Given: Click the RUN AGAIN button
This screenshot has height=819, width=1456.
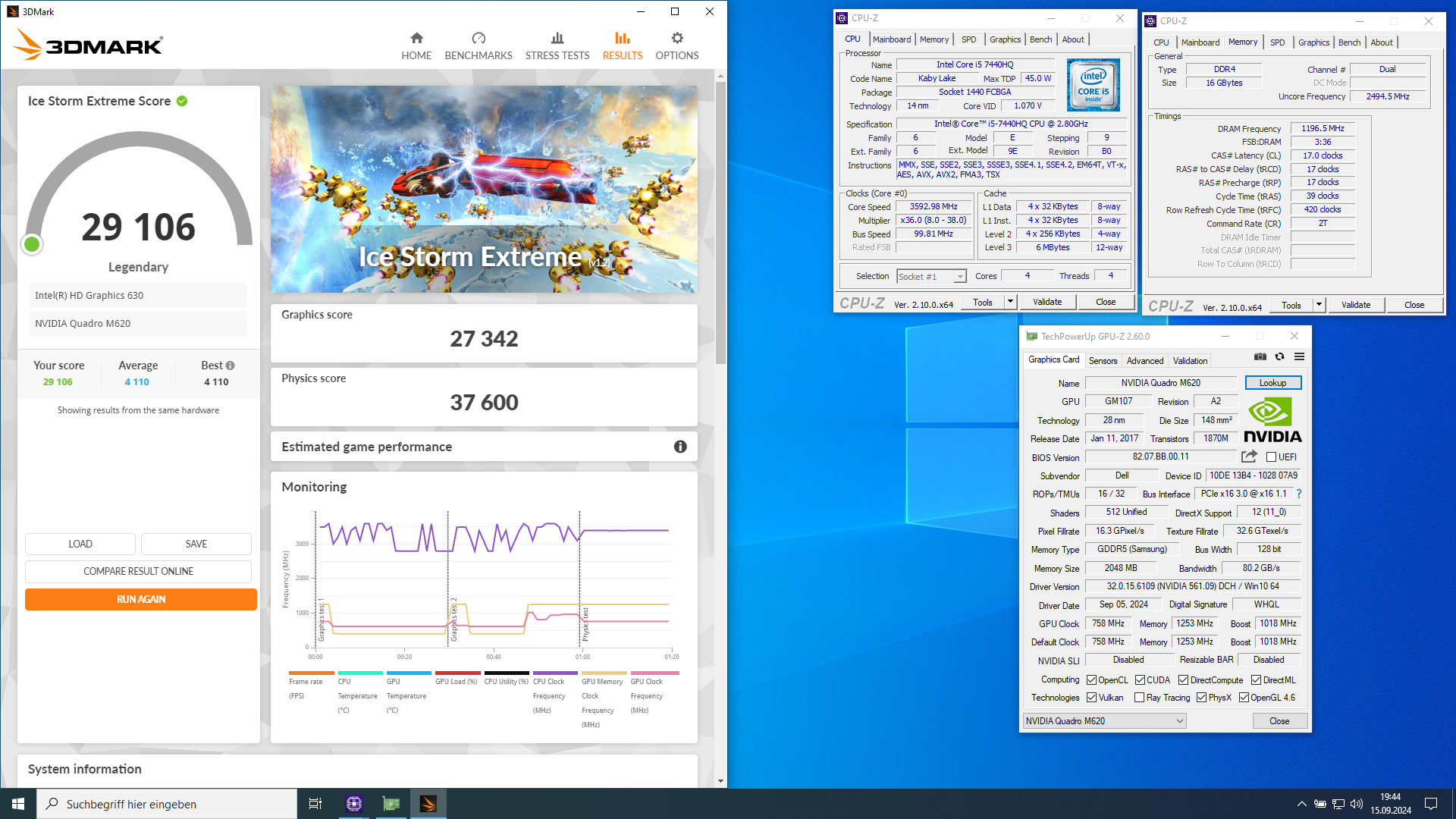Looking at the screenshot, I should (x=141, y=599).
